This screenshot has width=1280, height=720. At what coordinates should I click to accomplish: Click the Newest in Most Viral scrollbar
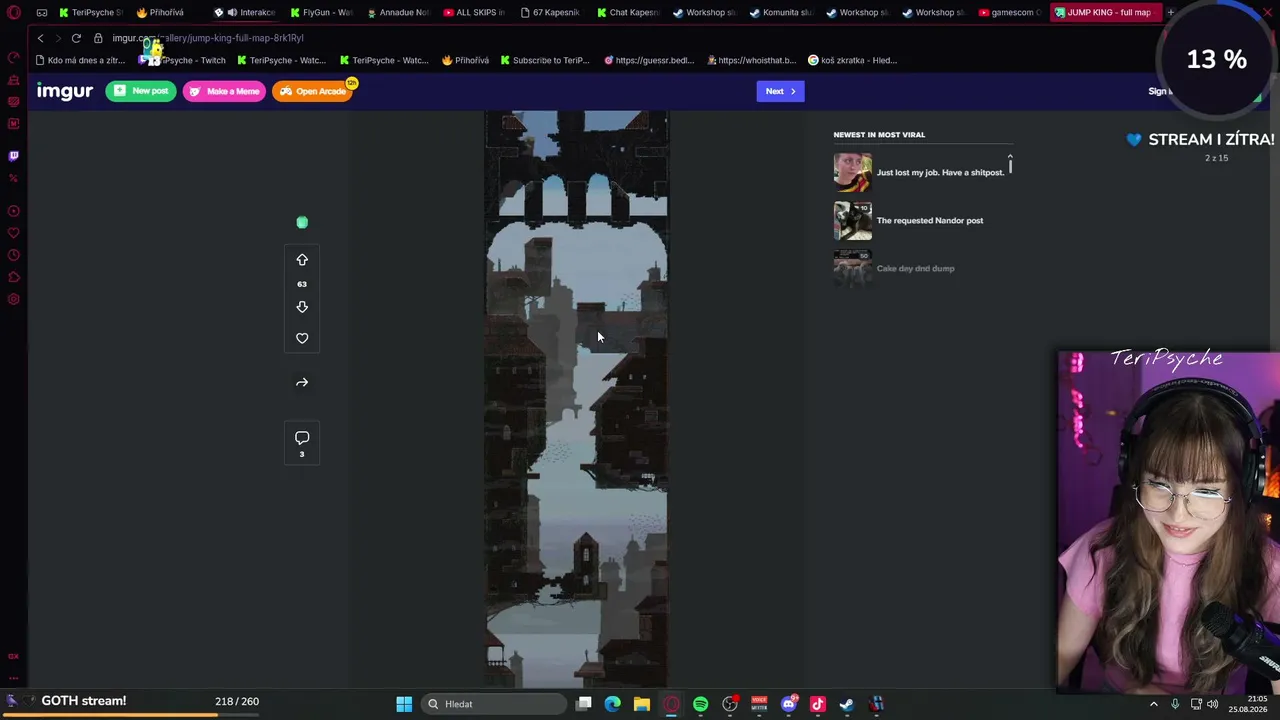tap(1010, 164)
